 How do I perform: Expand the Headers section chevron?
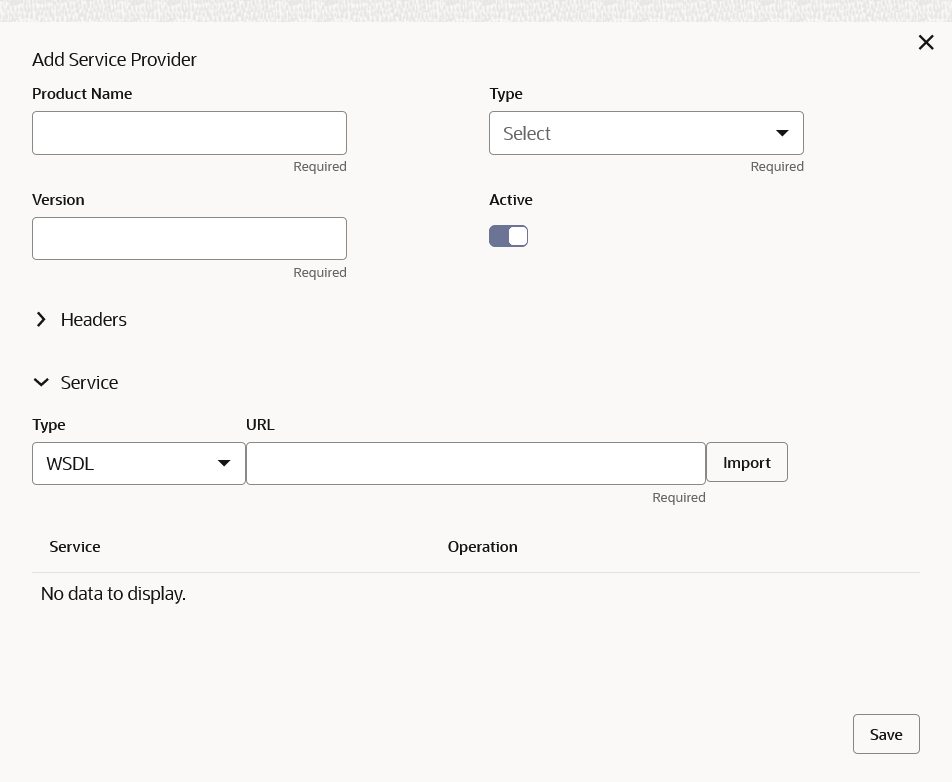click(41, 320)
